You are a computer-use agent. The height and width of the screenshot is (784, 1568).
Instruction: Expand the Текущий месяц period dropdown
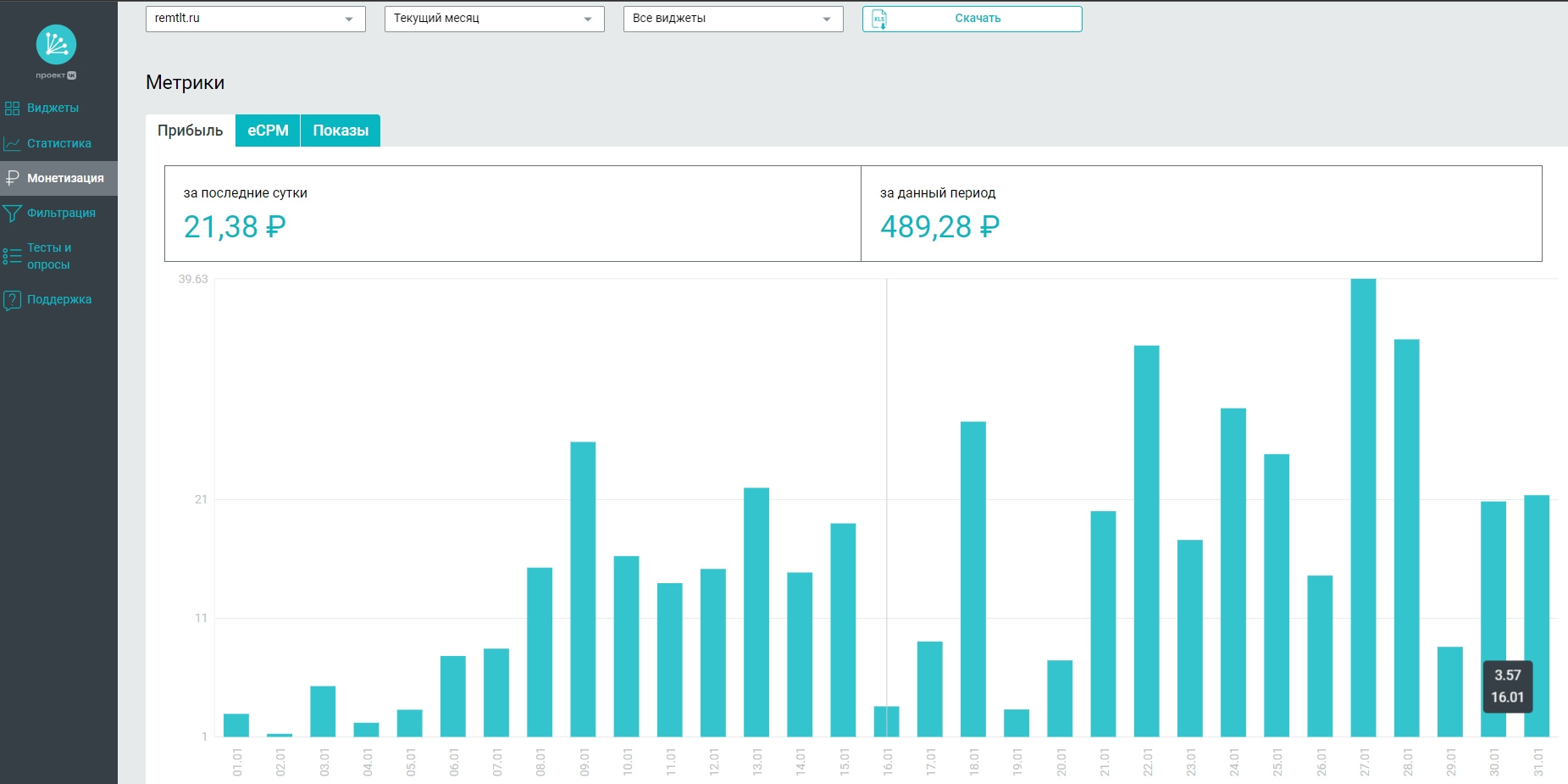(494, 19)
